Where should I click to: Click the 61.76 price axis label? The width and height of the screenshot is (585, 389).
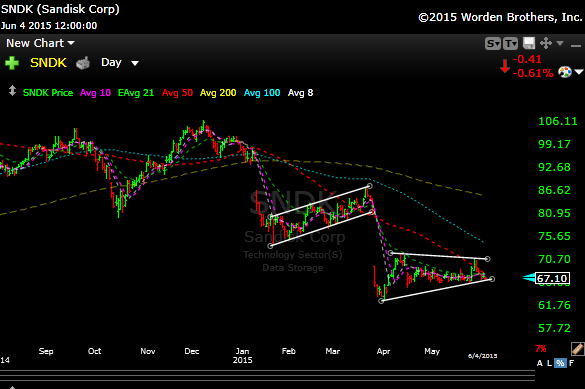point(554,305)
